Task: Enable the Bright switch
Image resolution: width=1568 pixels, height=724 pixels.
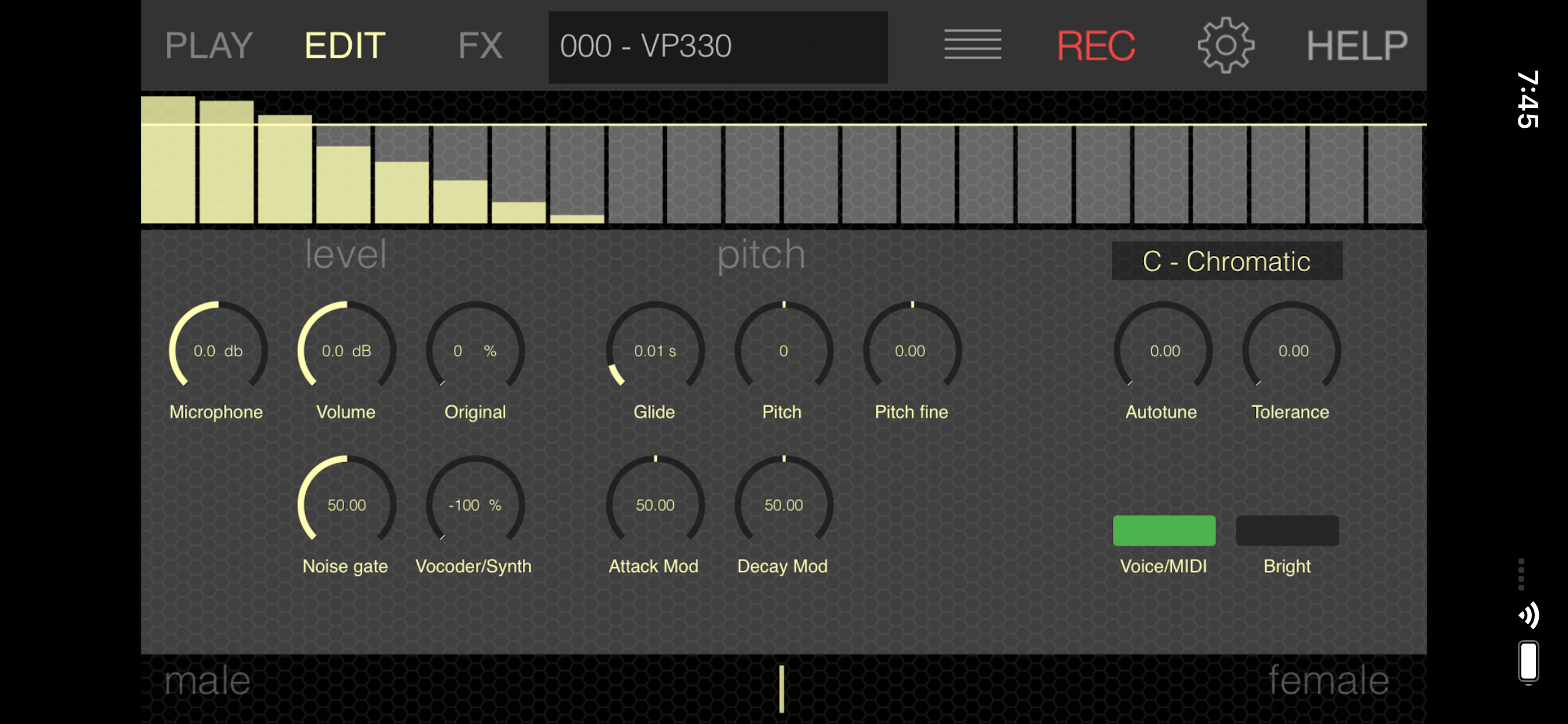Action: tap(1287, 530)
